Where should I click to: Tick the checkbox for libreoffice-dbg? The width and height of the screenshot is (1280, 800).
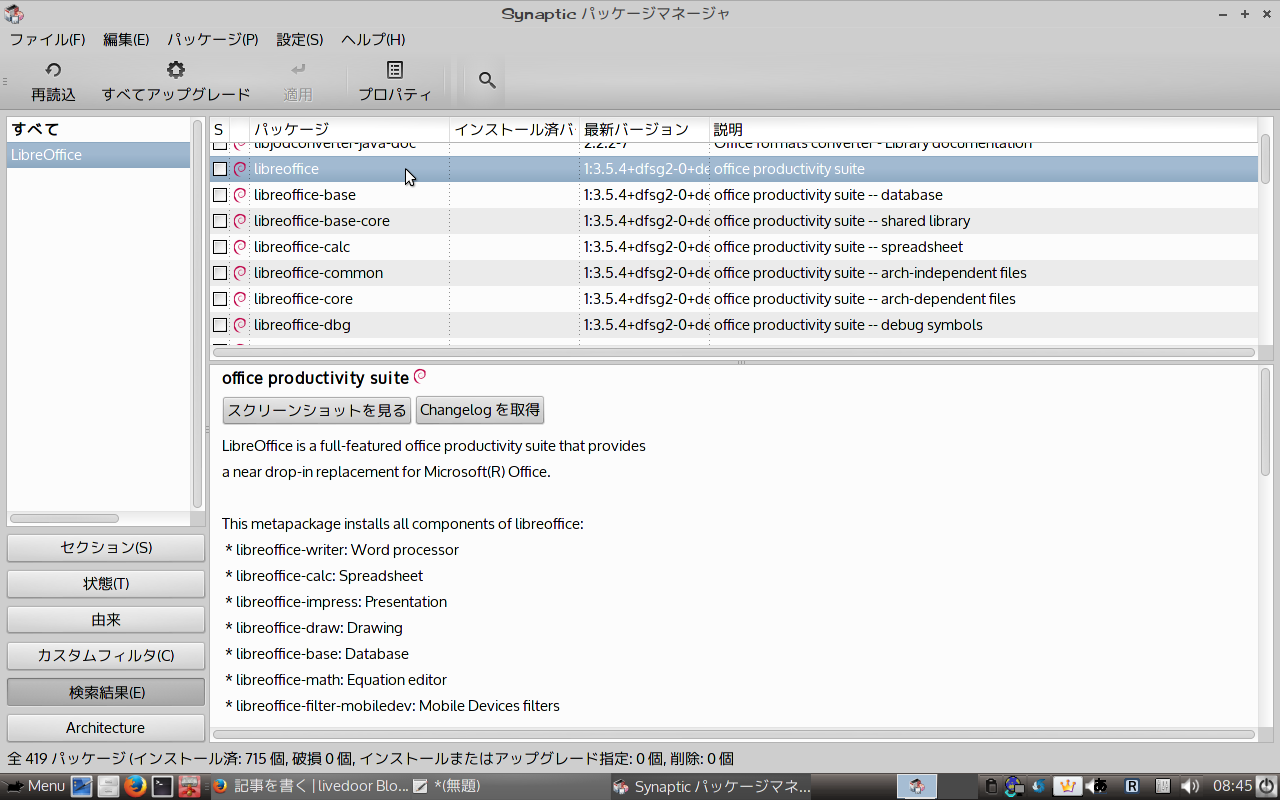pos(220,325)
